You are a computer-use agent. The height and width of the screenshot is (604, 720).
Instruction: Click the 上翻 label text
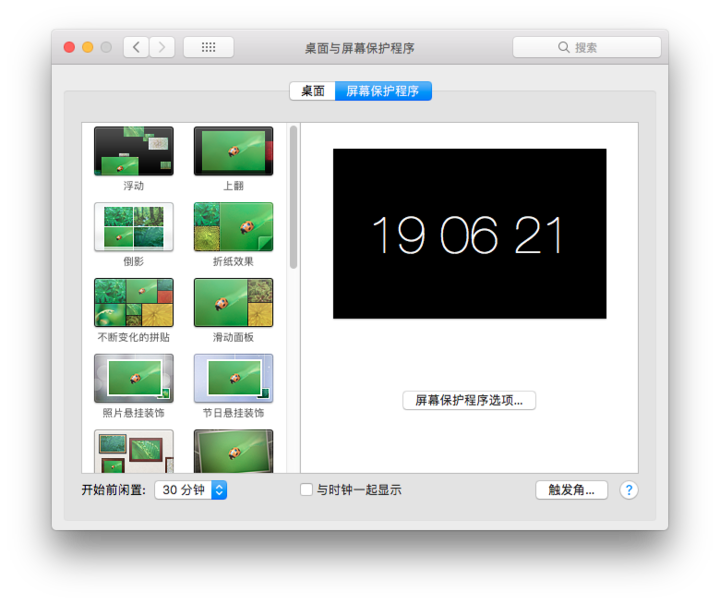tap(233, 186)
